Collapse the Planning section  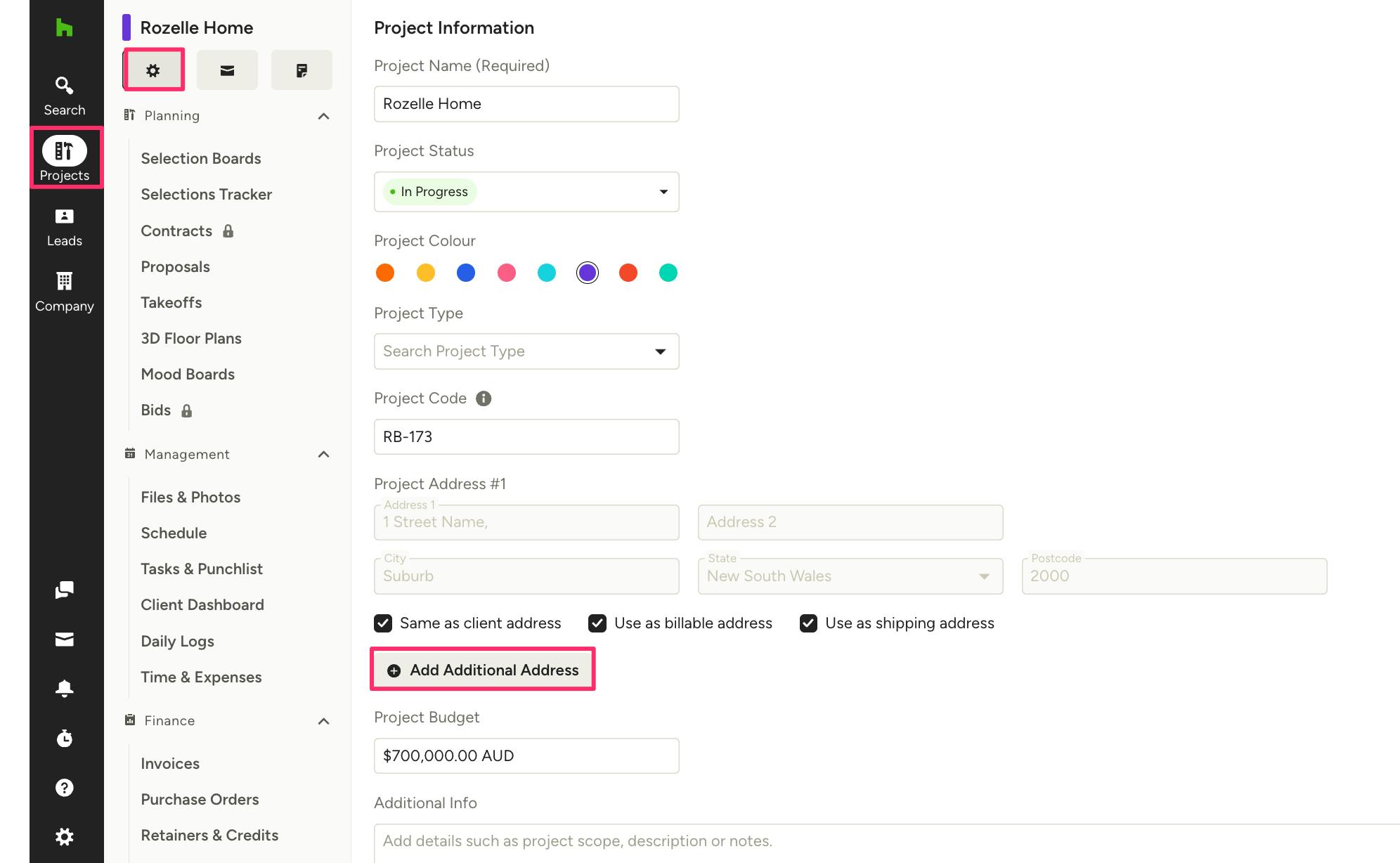tap(323, 116)
